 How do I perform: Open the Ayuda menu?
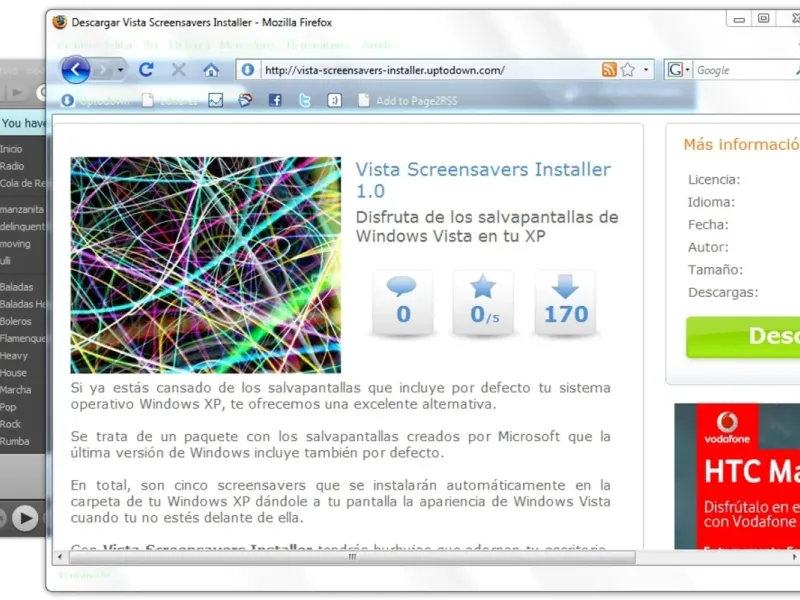(377, 45)
